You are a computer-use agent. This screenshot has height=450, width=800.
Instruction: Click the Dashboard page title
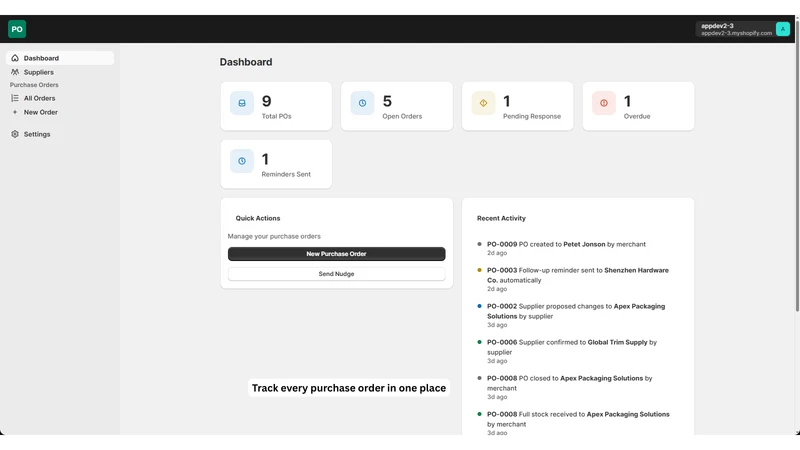[246, 62]
